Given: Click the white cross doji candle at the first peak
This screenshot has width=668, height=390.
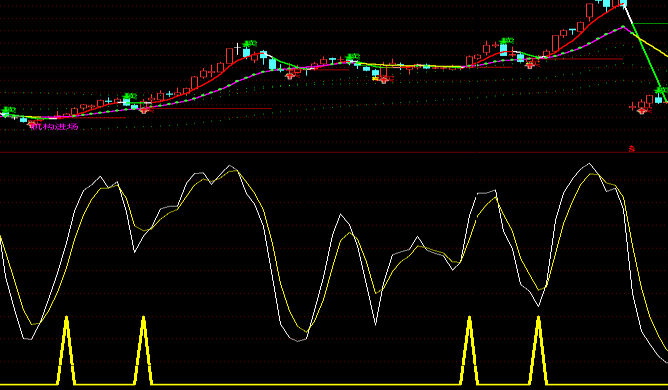Looking at the screenshot, I should tap(238, 49).
